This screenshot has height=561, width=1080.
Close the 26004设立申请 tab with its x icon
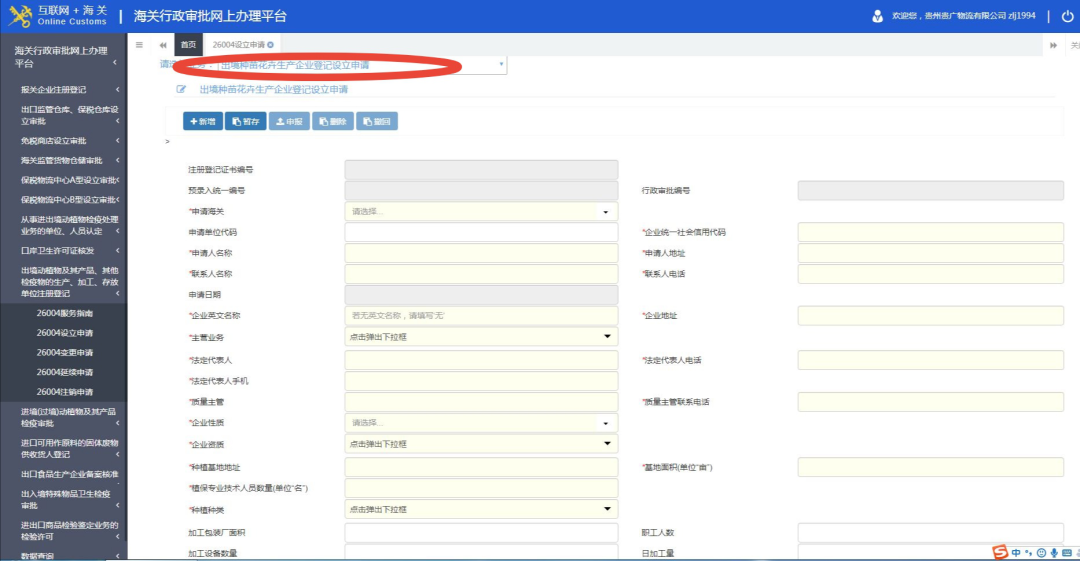click(270, 45)
